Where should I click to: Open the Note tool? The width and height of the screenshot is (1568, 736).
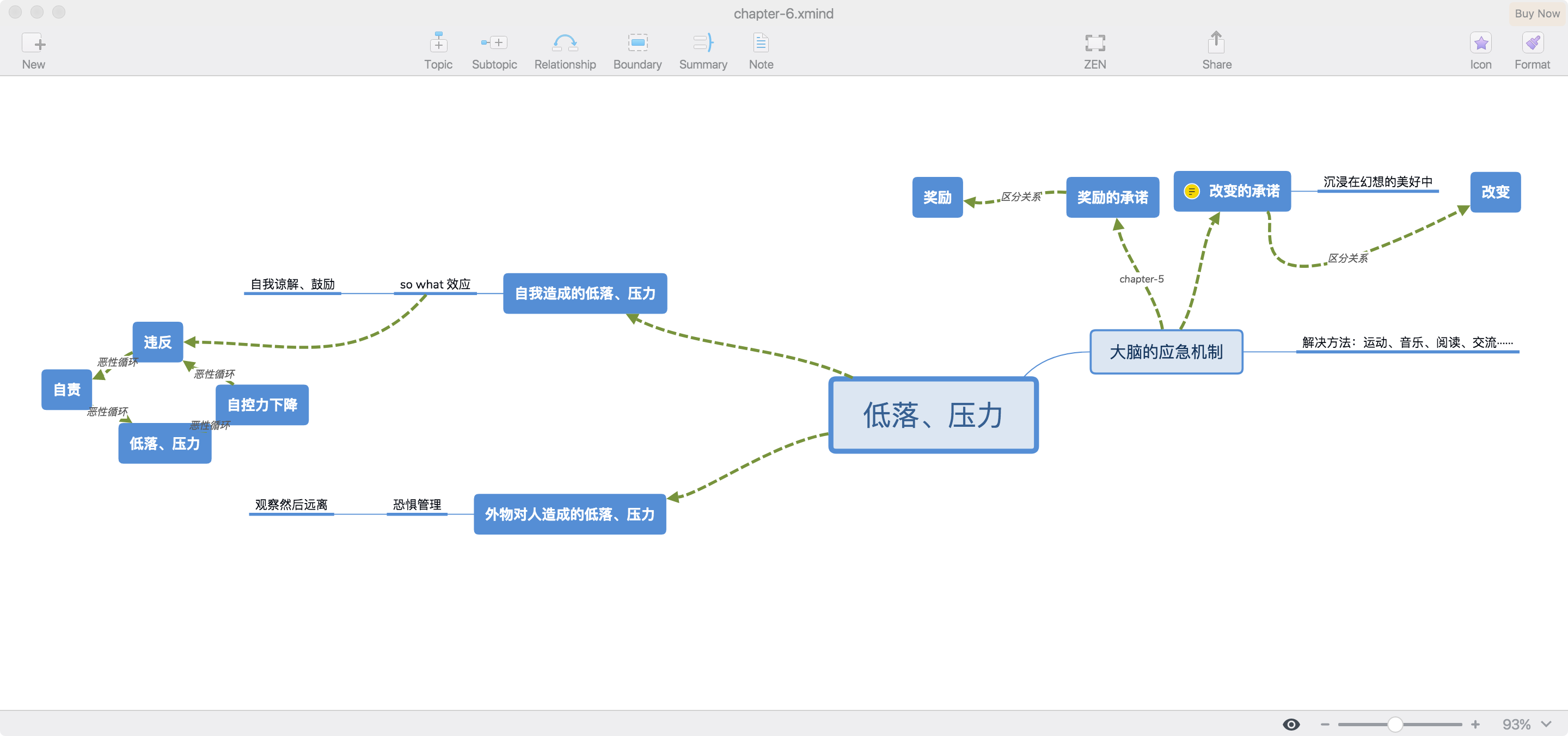760,43
